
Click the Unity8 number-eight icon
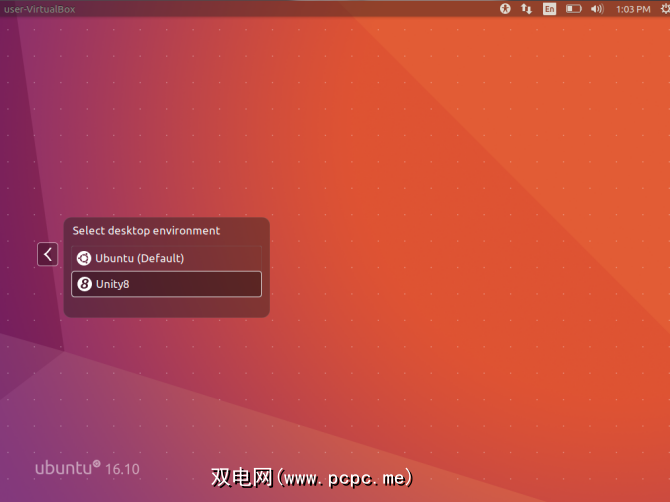coord(84,284)
